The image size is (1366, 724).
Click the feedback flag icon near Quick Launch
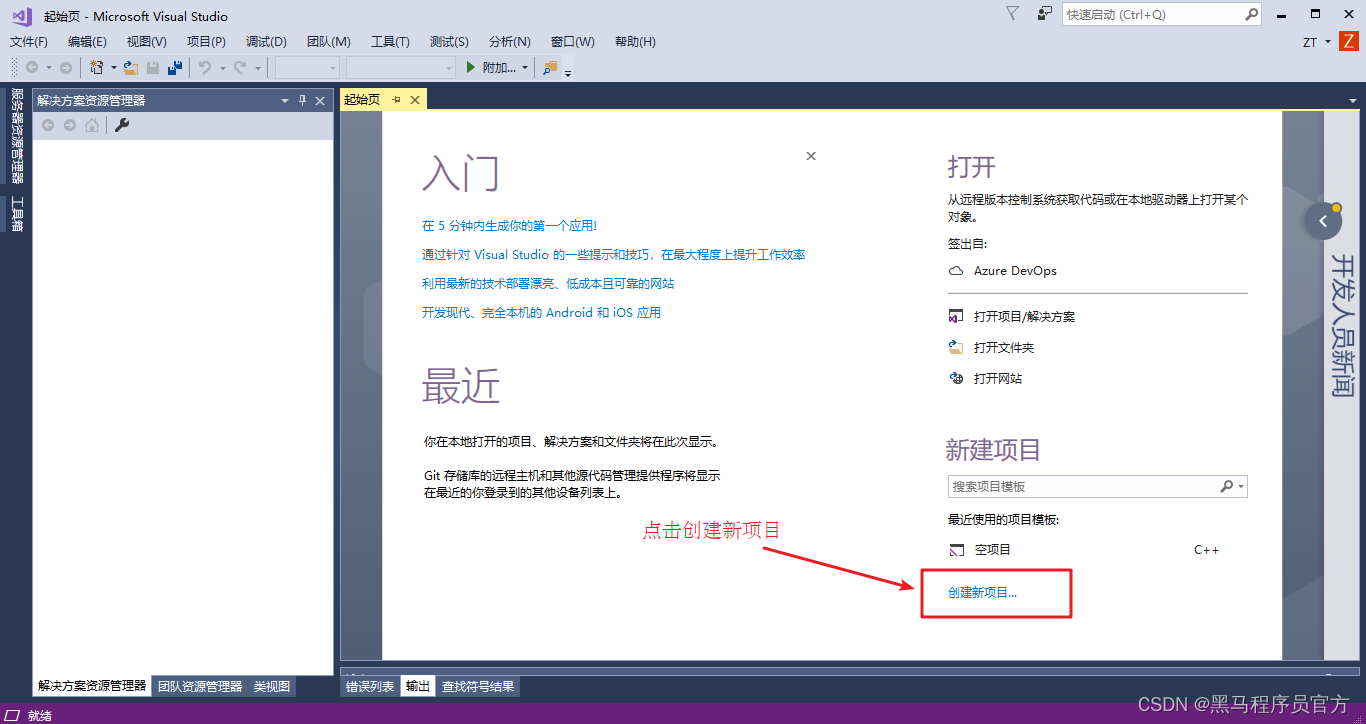(1012, 13)
